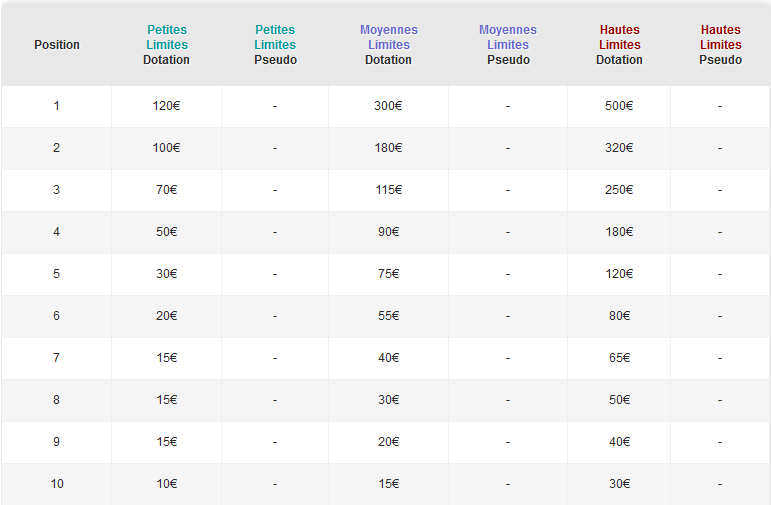Screen dimensions: 771x505
Task: Select the 250€ Hautes Limites cell
Action: click(619, 190)
